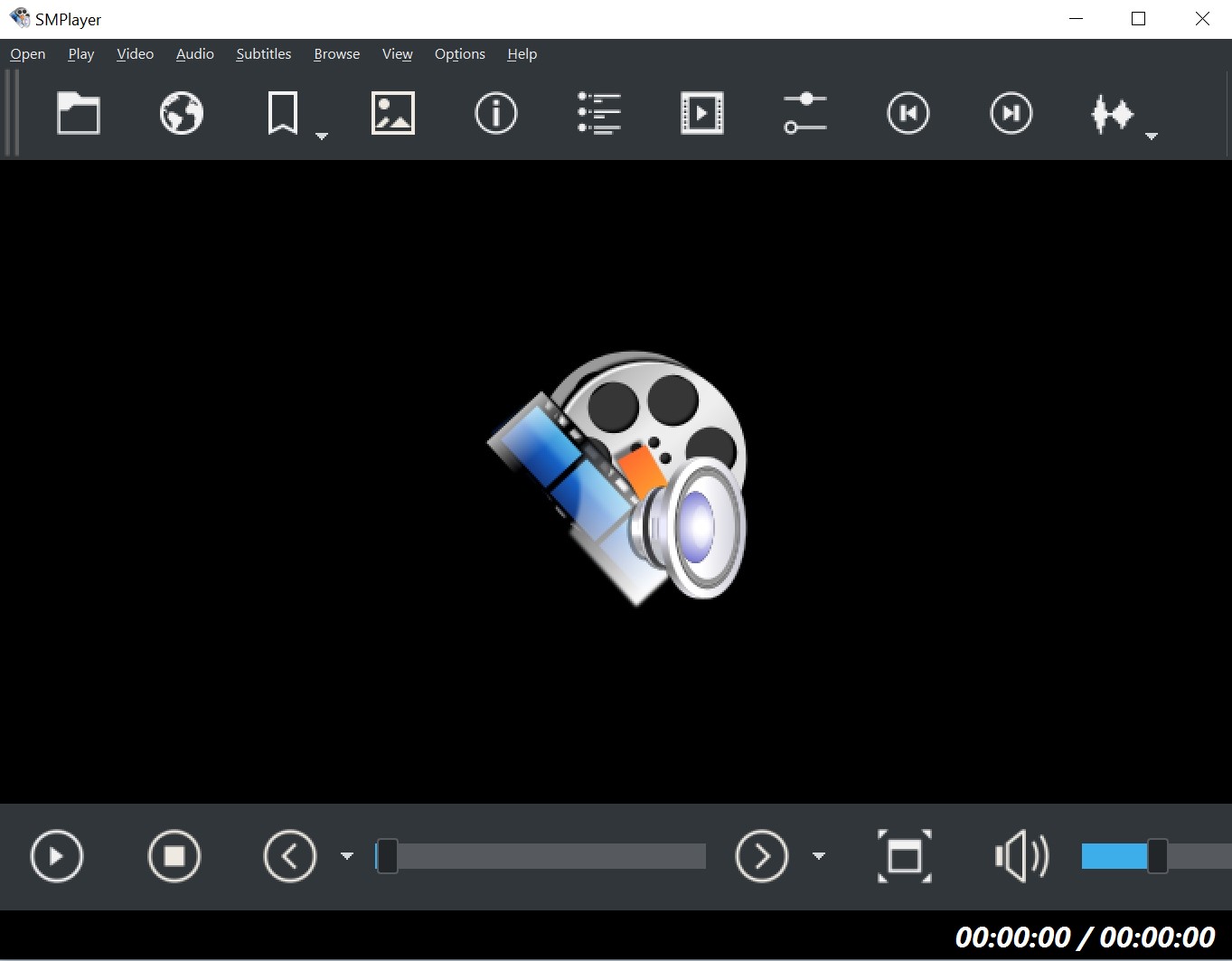Go to next track in toolbar
The image size is (1232, 961).
pyautogui.click(x=1011, y=114)
